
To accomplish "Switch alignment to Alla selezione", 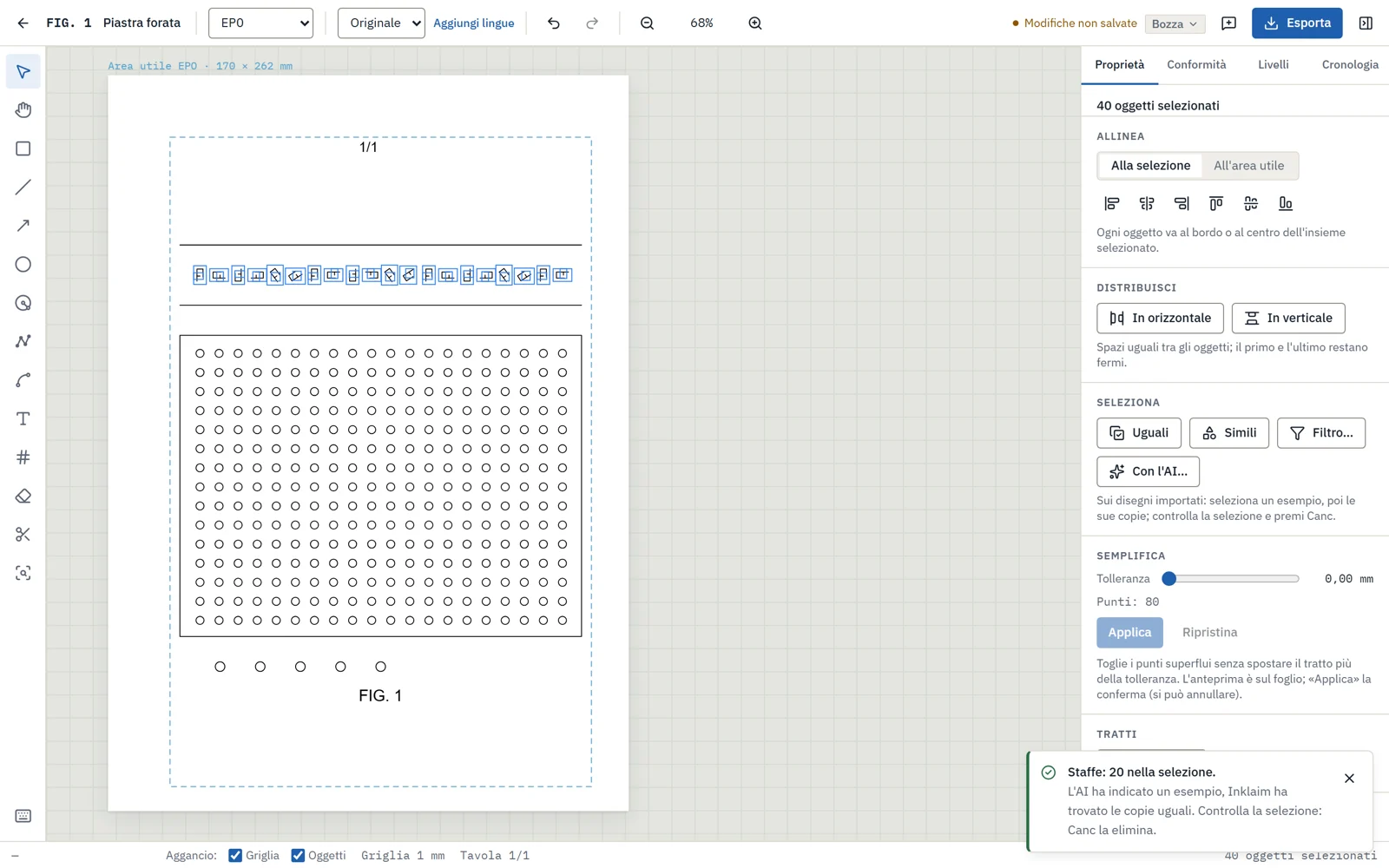I will (x=1150, y=166).
